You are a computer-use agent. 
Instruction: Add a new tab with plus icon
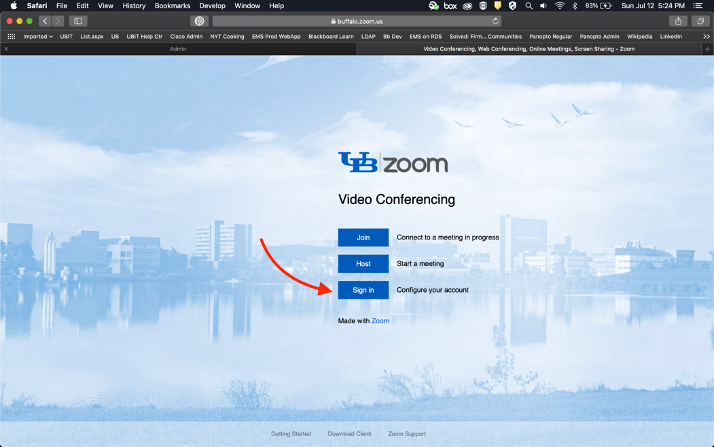pos(707,48)
